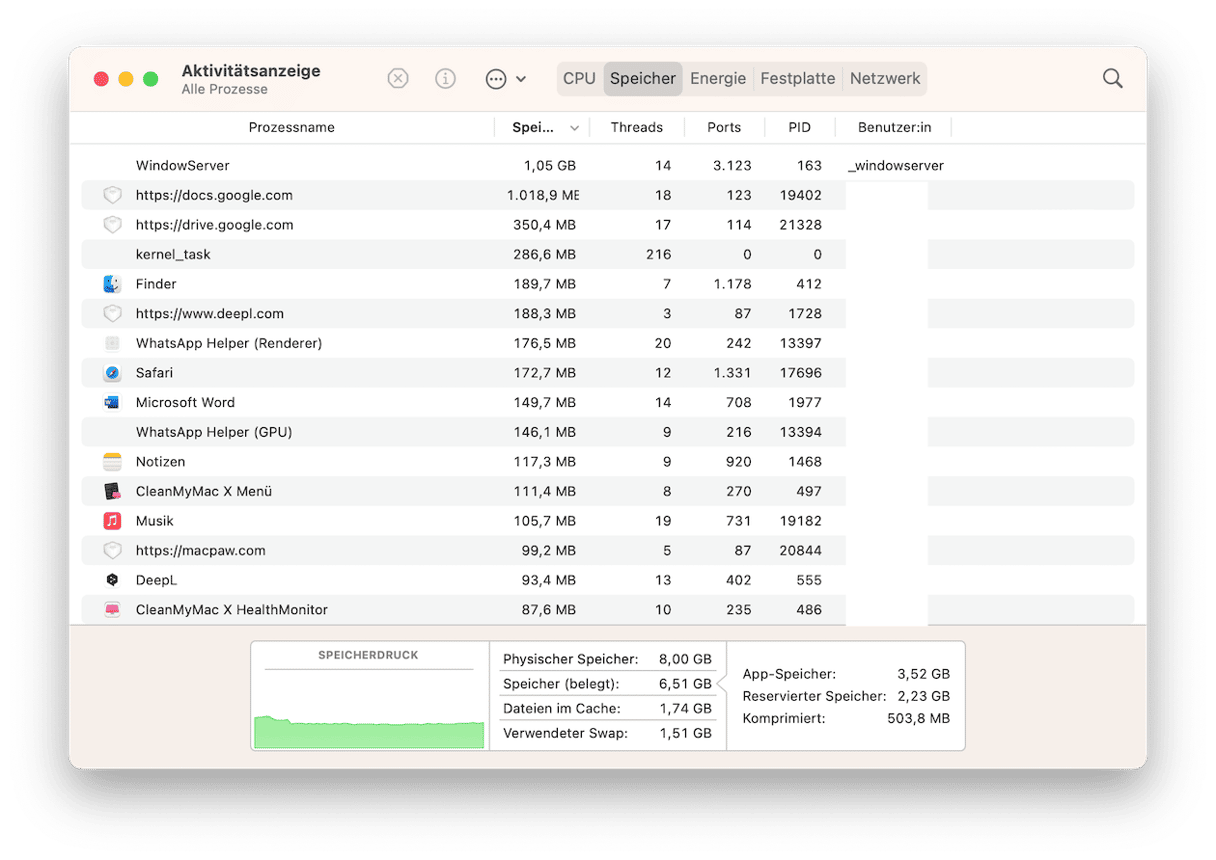1216x860 pixels.
Task: Sort by the PID column header
Action: click(x=799, y=128)
